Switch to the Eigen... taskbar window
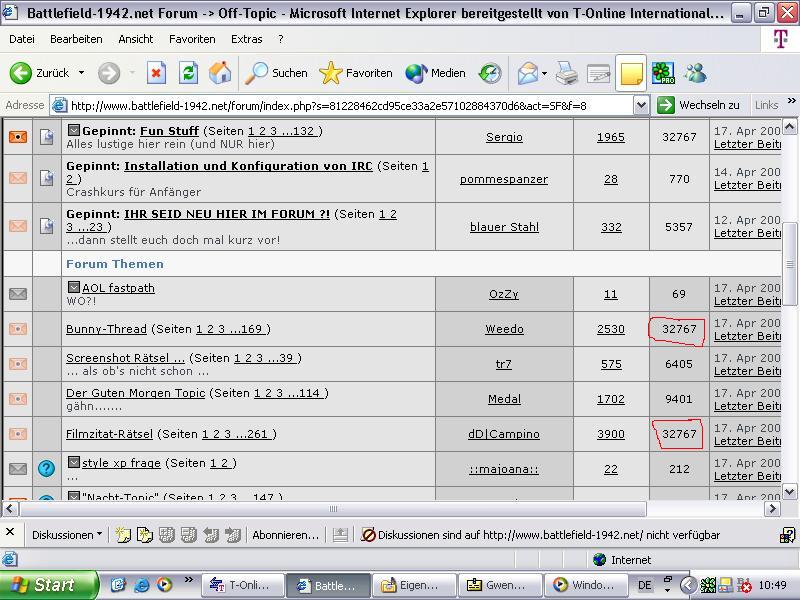Viewport: 800px width, 600px height. click(414, 585)
